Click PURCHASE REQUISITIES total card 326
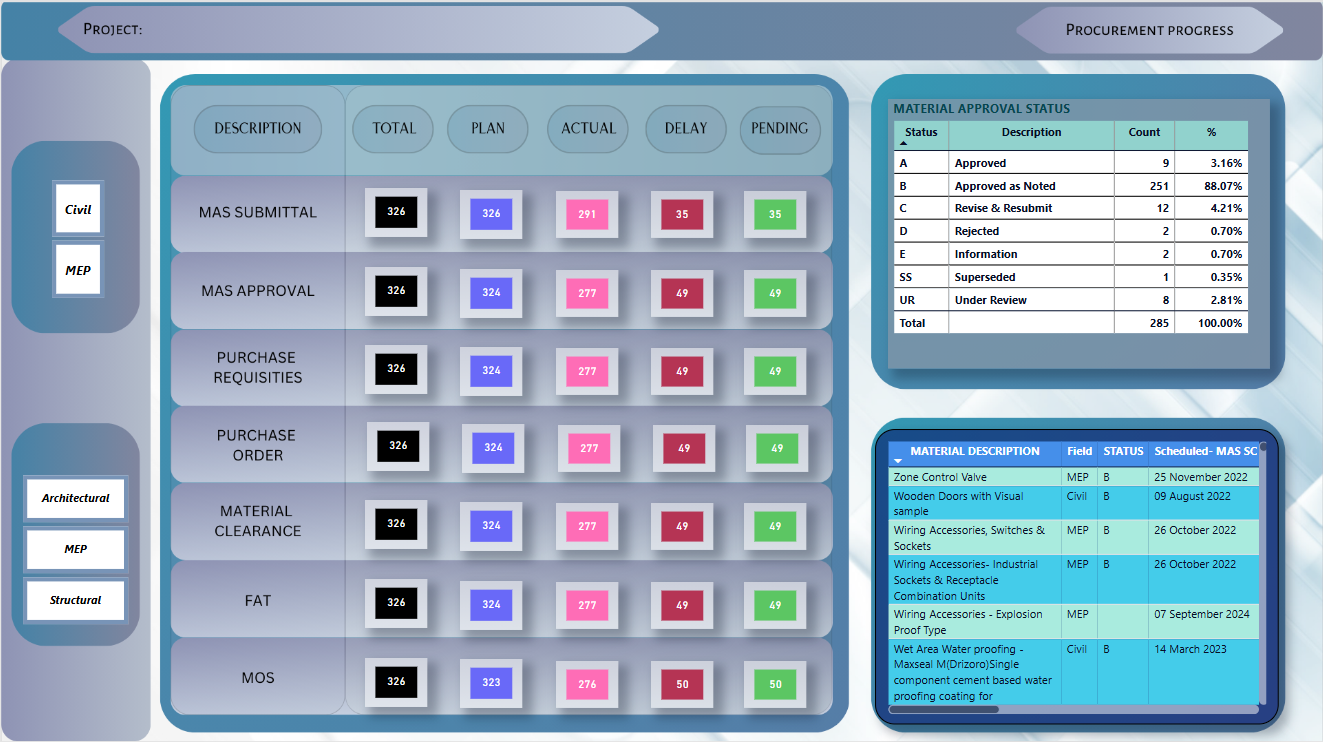 [396, 369]
